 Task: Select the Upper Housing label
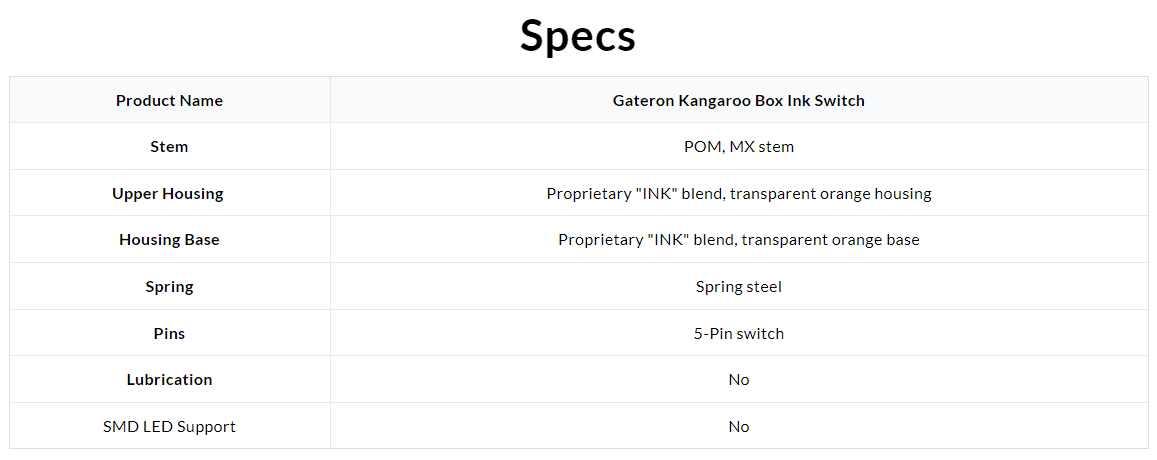[x=168, y=193]
